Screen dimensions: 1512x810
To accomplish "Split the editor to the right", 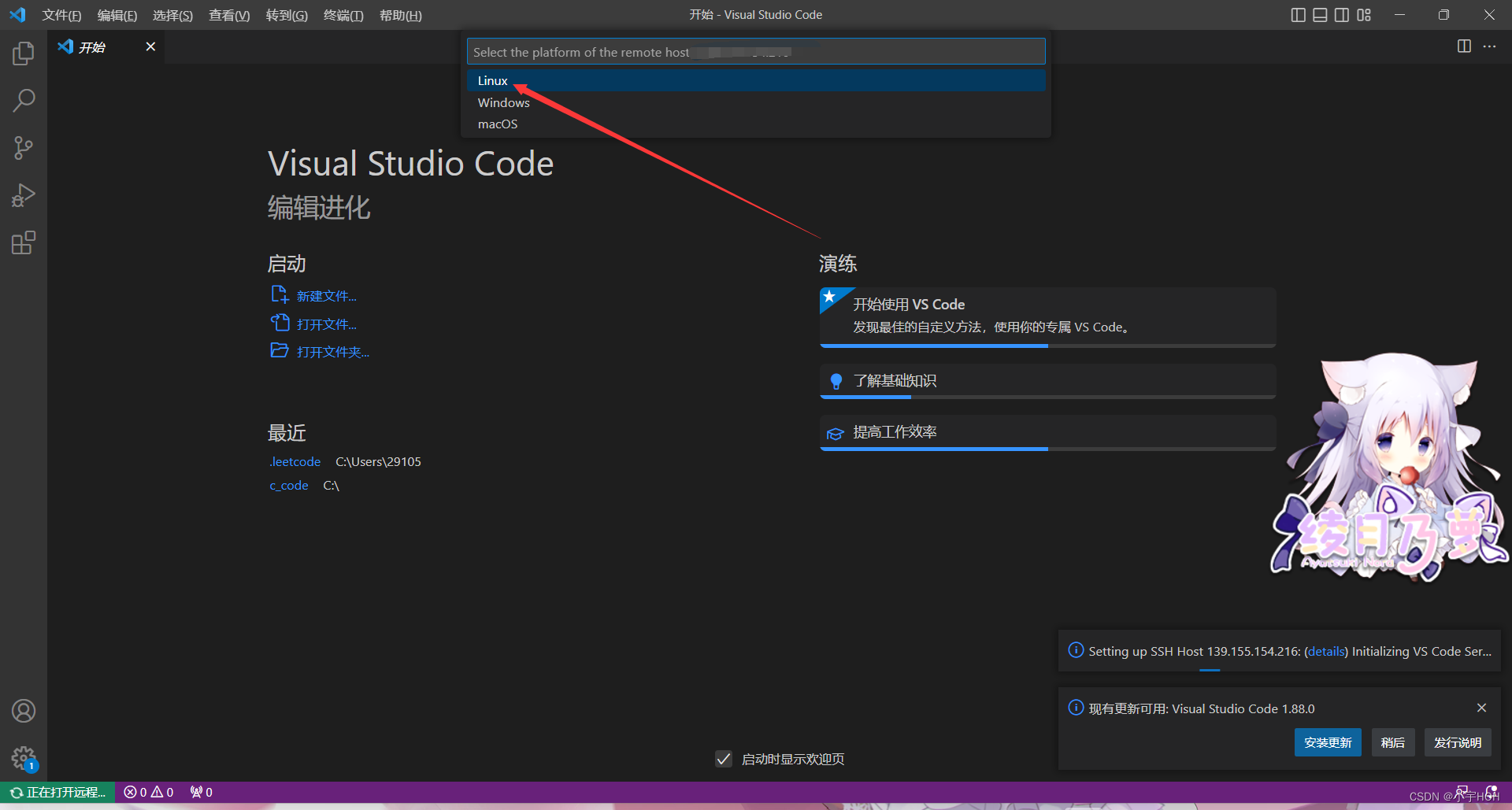I will point(1464,46).
